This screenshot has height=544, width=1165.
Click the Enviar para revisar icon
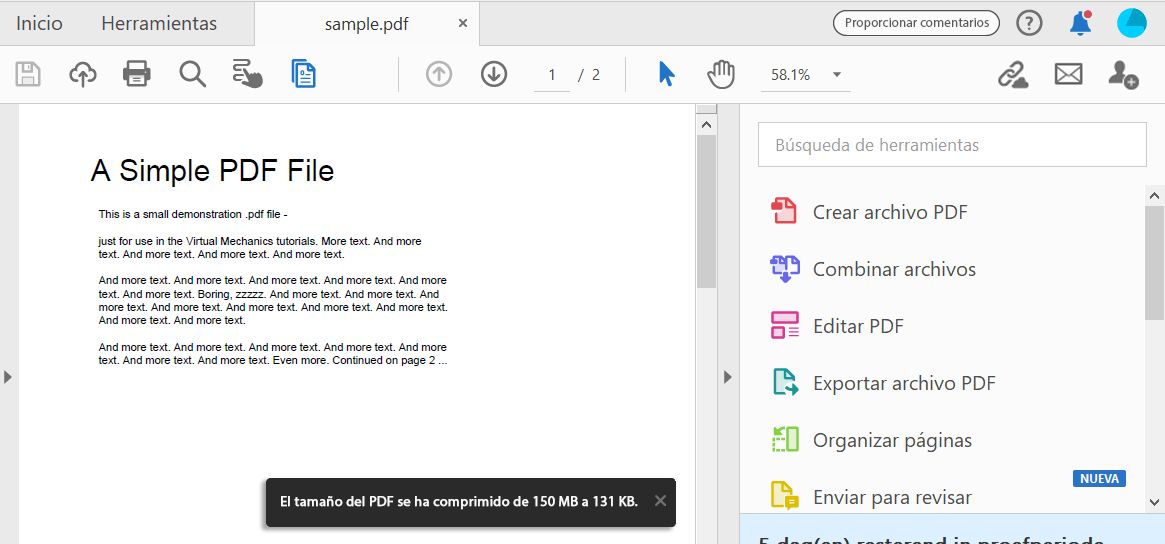click(785, 496)
